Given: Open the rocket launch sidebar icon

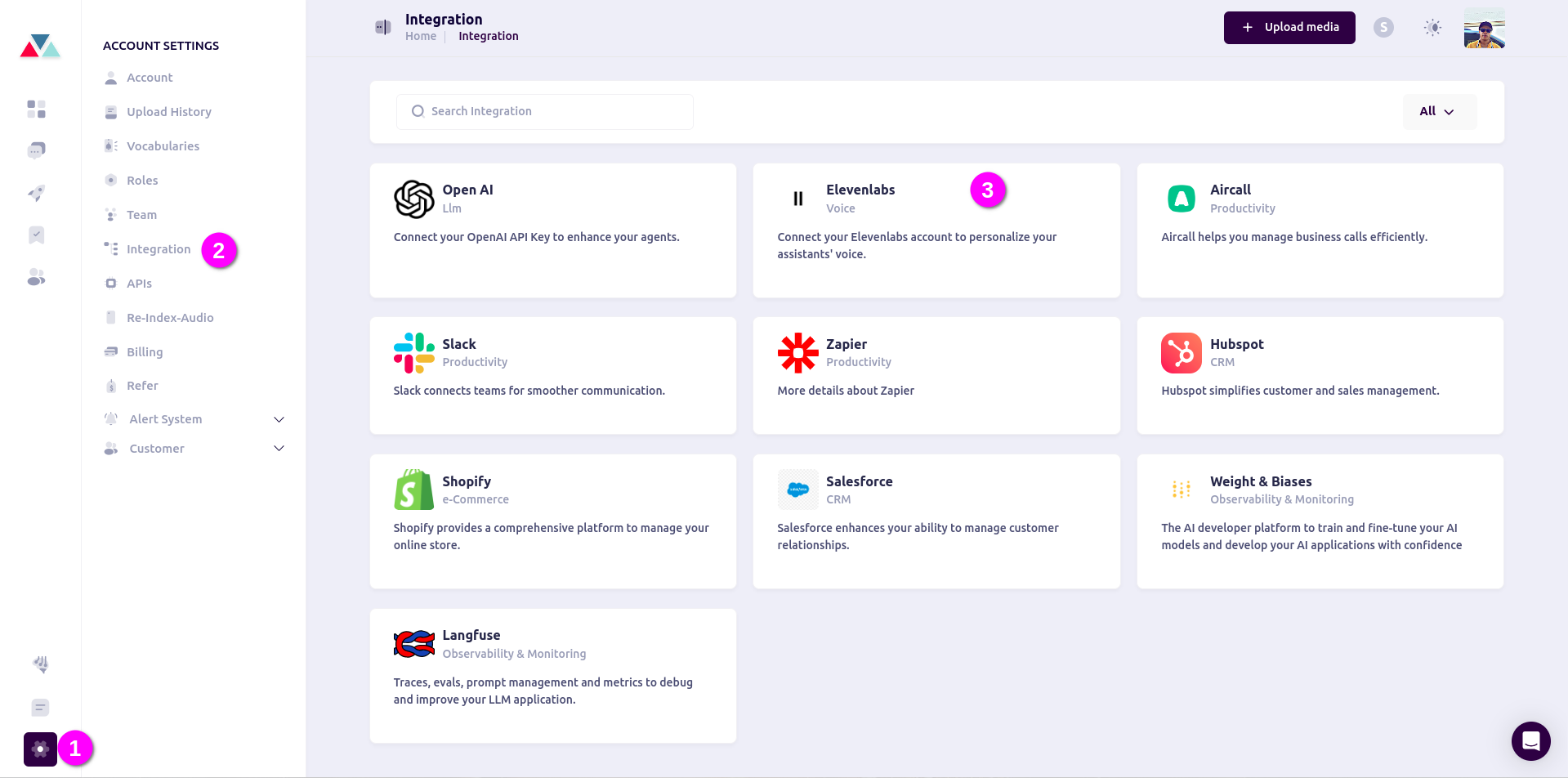Looking at the screenshot, I should (x=36, y=193).
